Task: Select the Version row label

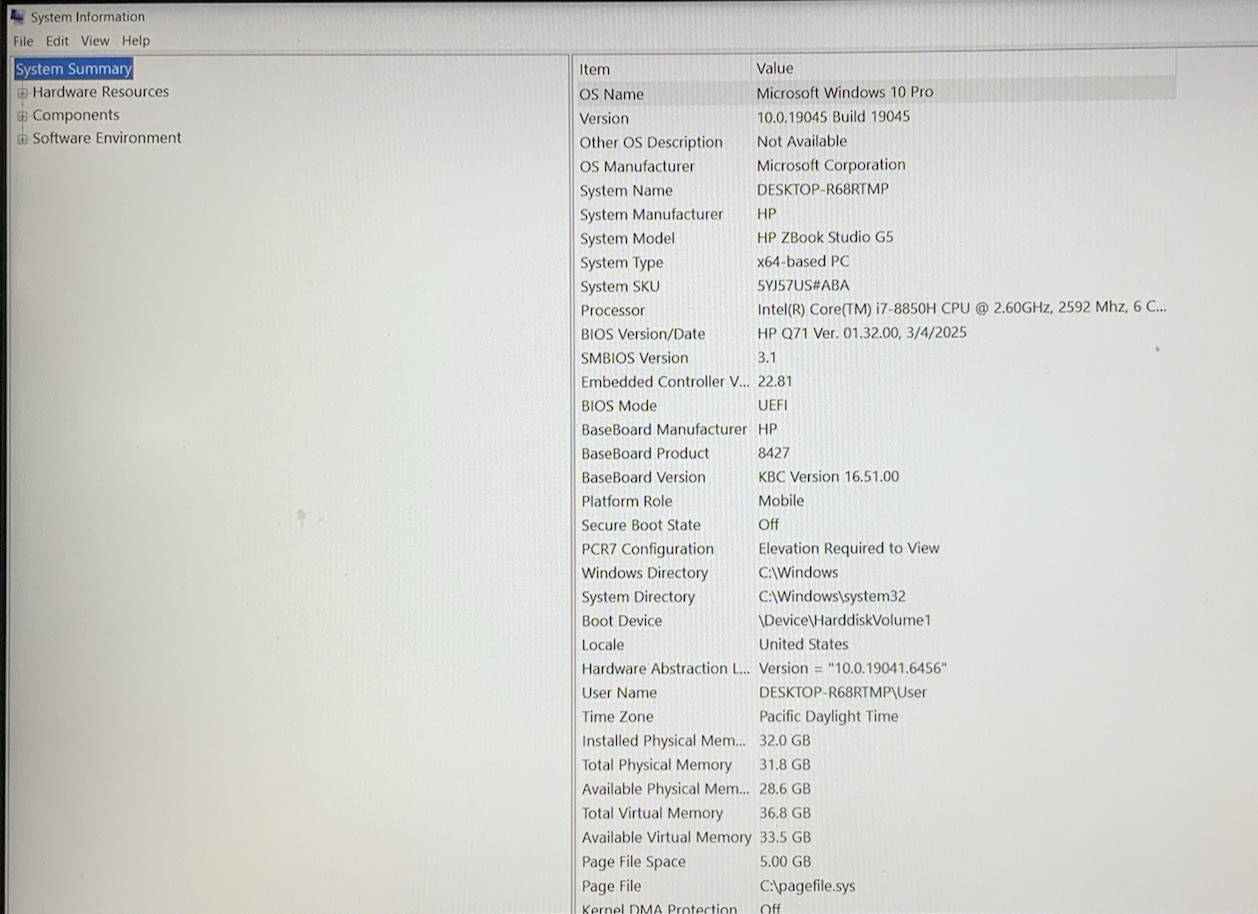Action: (x=604, y=118)
